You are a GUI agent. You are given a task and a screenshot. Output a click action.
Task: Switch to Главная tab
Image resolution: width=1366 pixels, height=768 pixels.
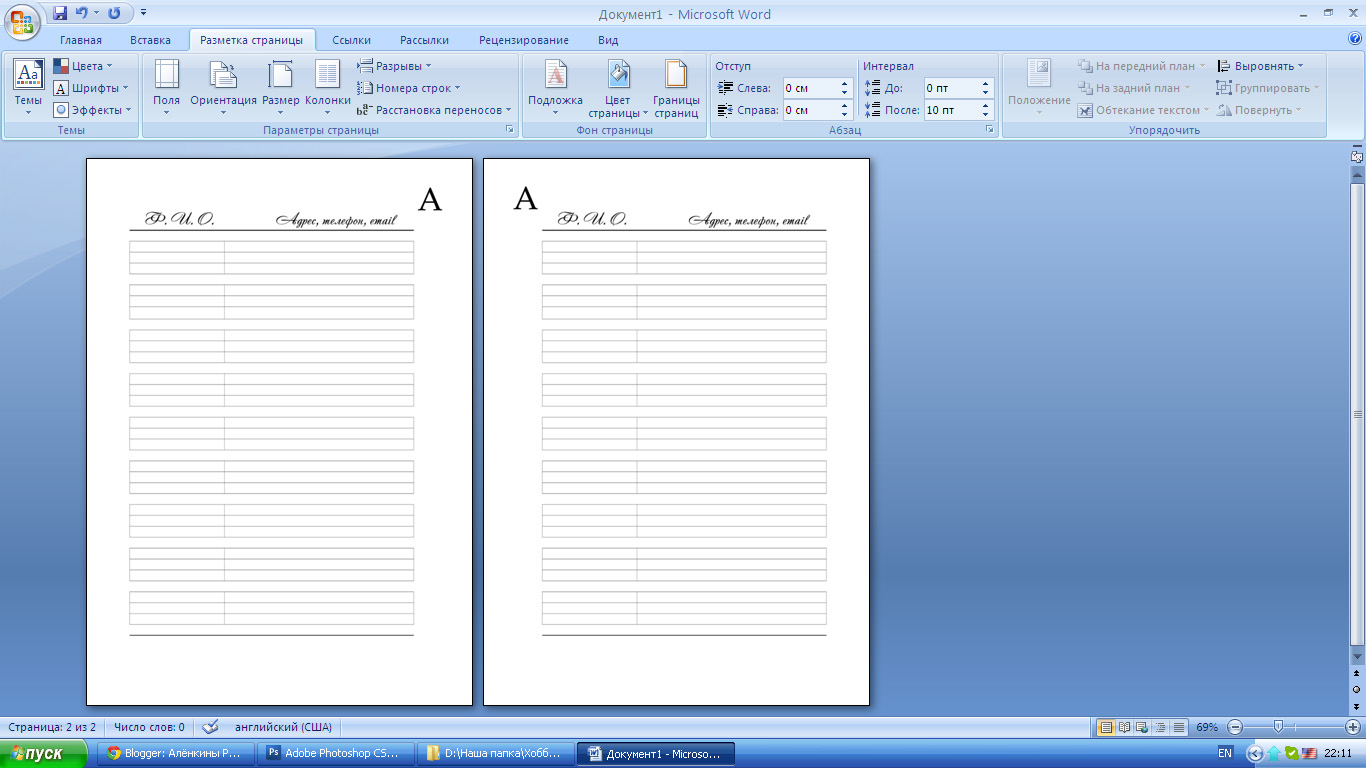click(81, 40)
